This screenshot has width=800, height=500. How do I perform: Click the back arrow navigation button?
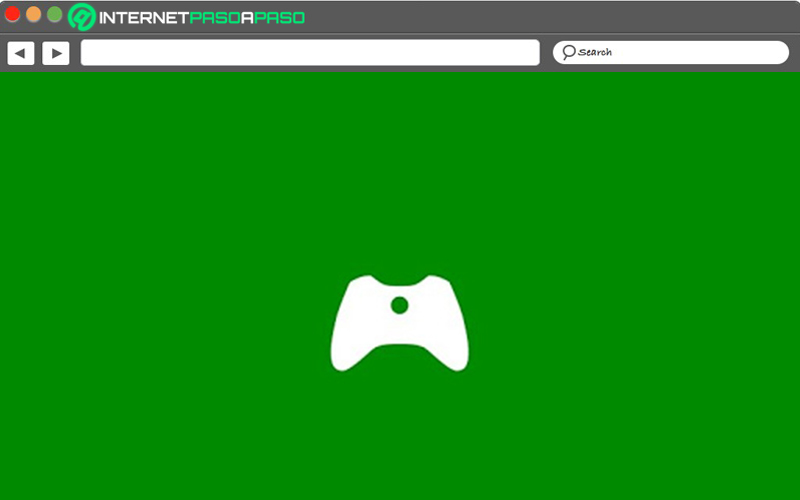21,53
